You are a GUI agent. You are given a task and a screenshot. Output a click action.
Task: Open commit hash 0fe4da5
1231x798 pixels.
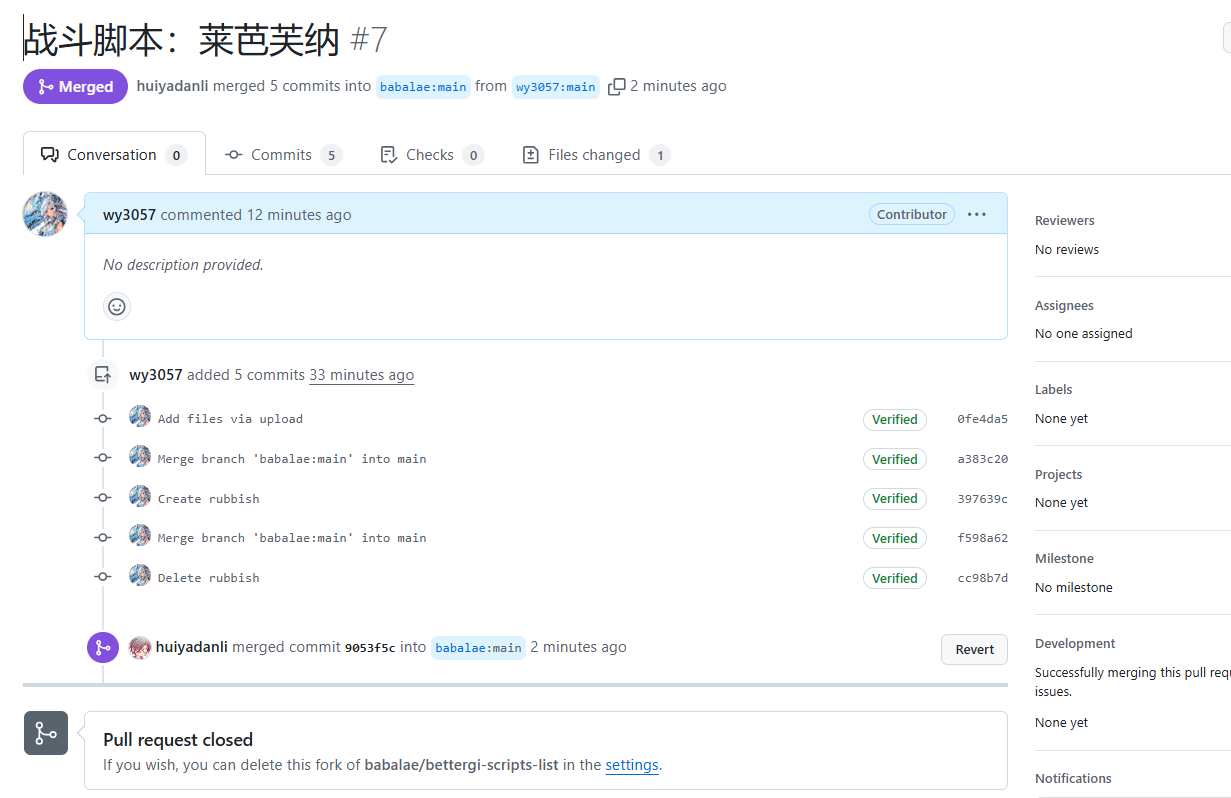tap(982, 419)
